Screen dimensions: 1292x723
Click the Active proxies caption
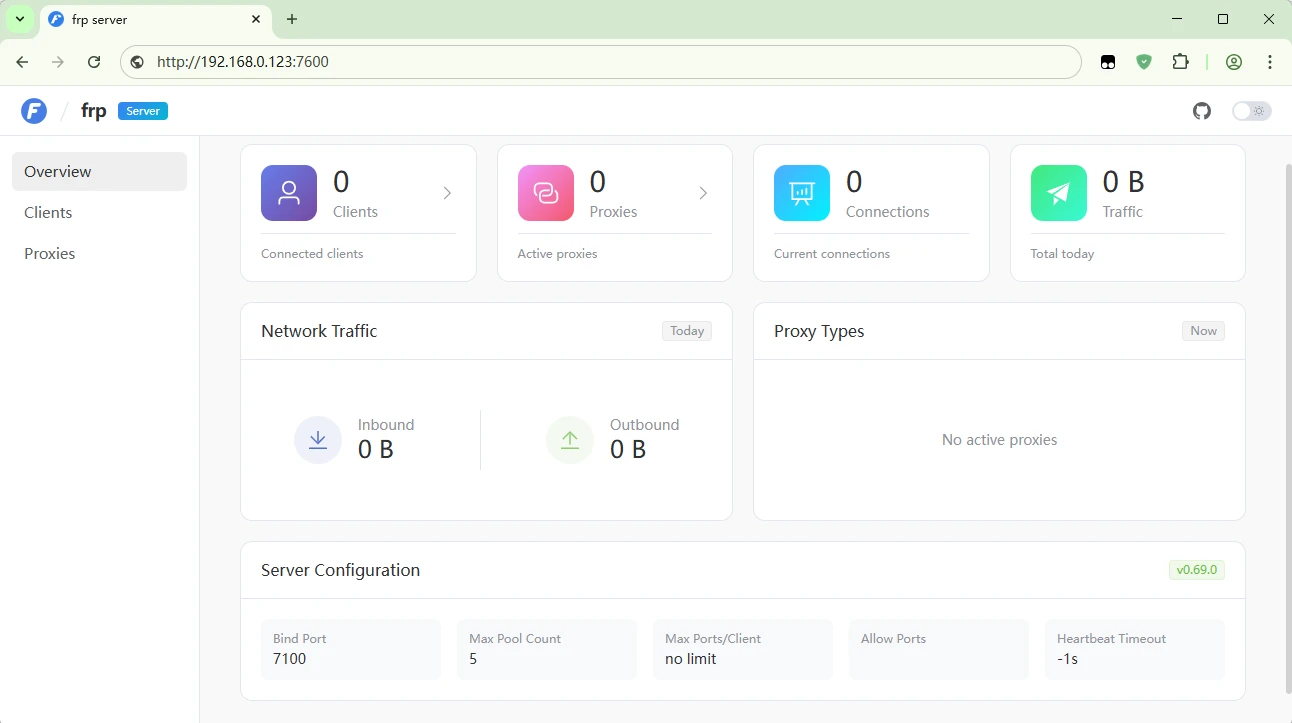557,254
